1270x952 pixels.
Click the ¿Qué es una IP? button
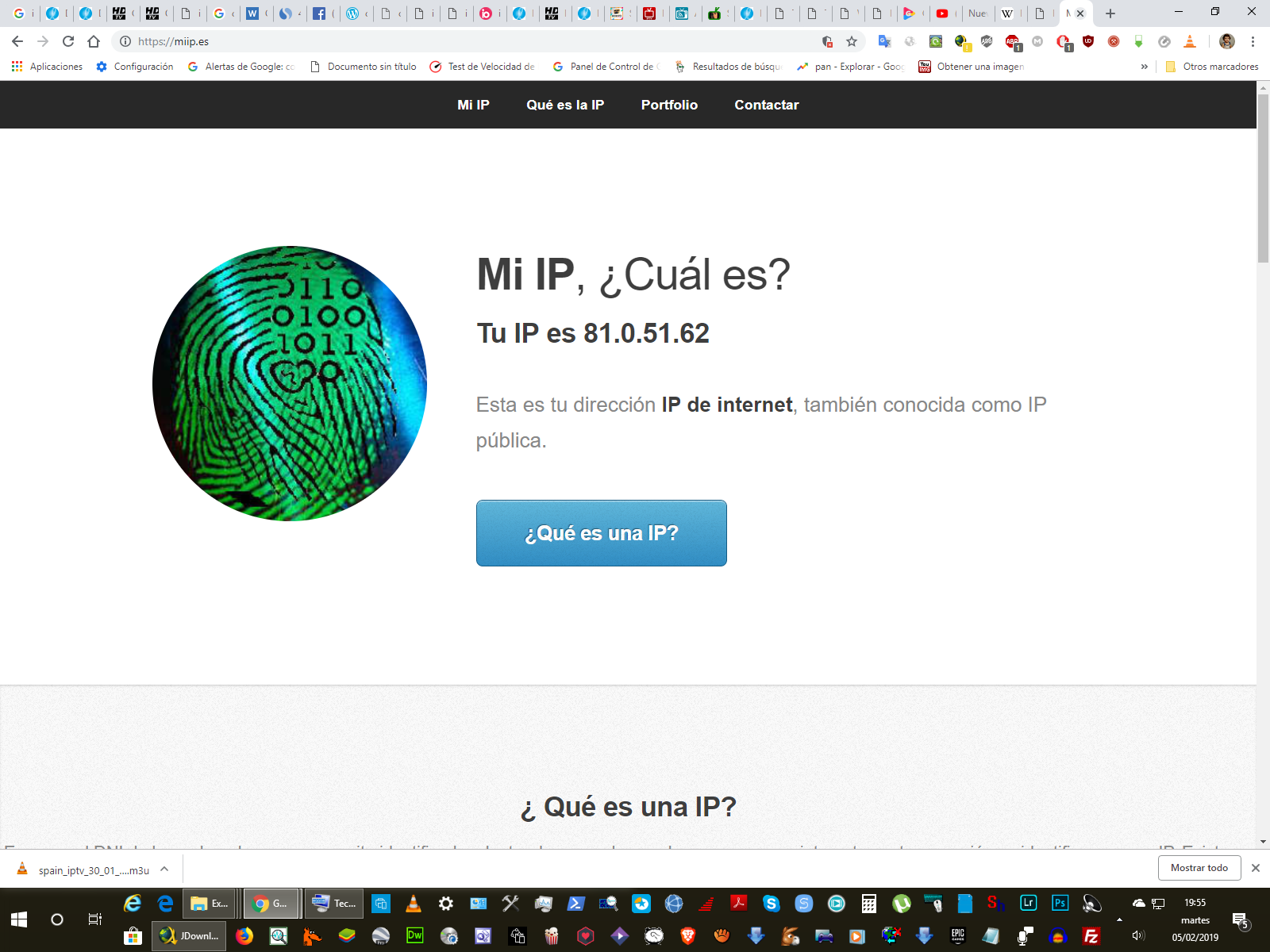602,533
